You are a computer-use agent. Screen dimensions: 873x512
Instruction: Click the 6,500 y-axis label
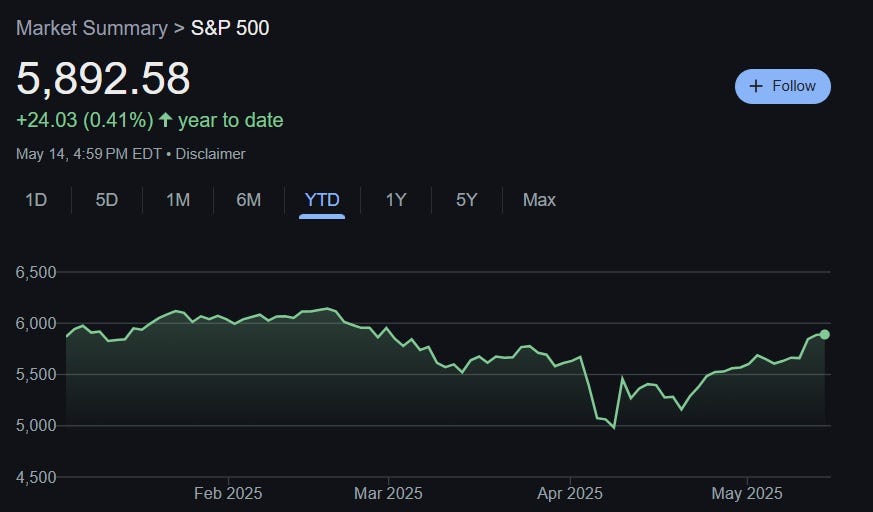click(x=36, y=272)
